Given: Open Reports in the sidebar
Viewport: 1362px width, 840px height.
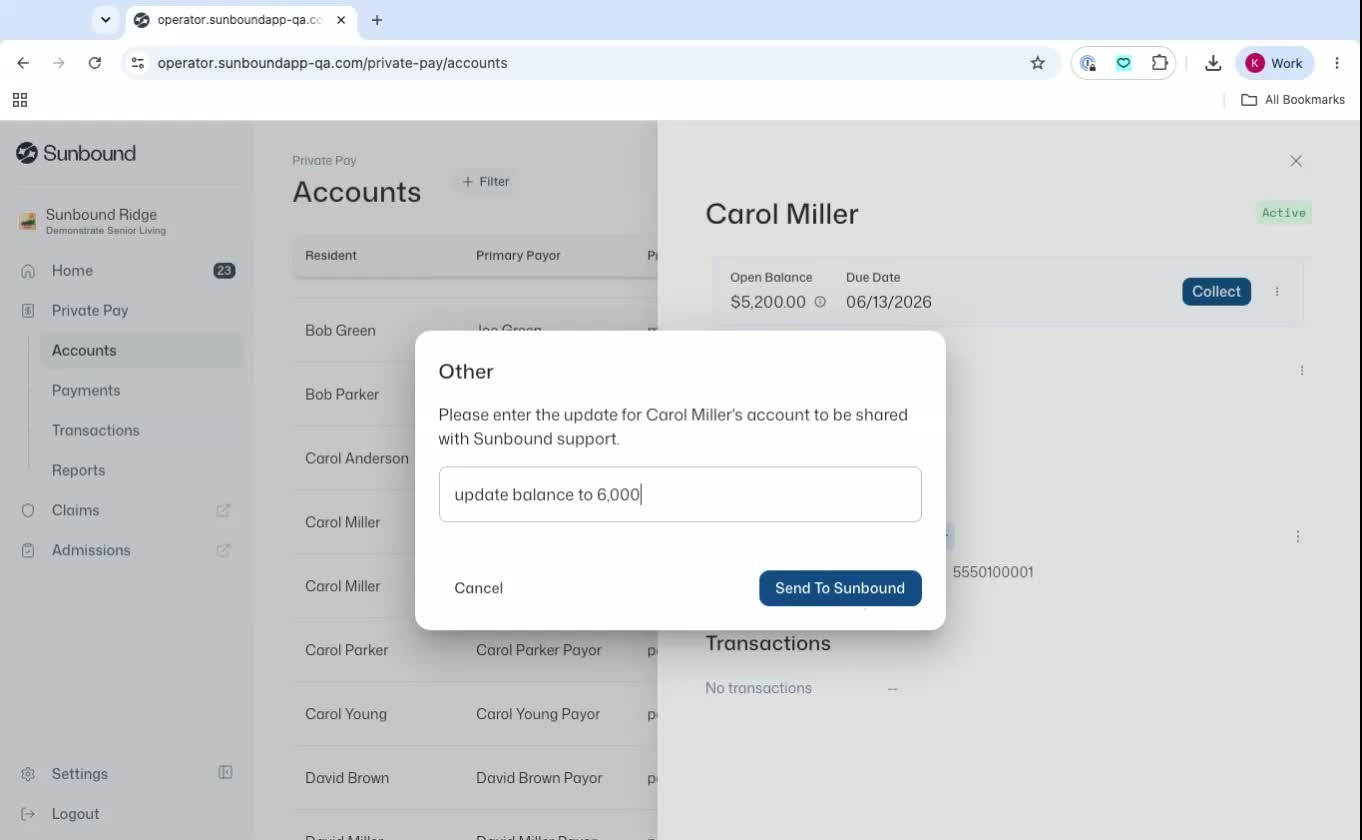Looking at the screenshot, I should [x=78, y=471].
